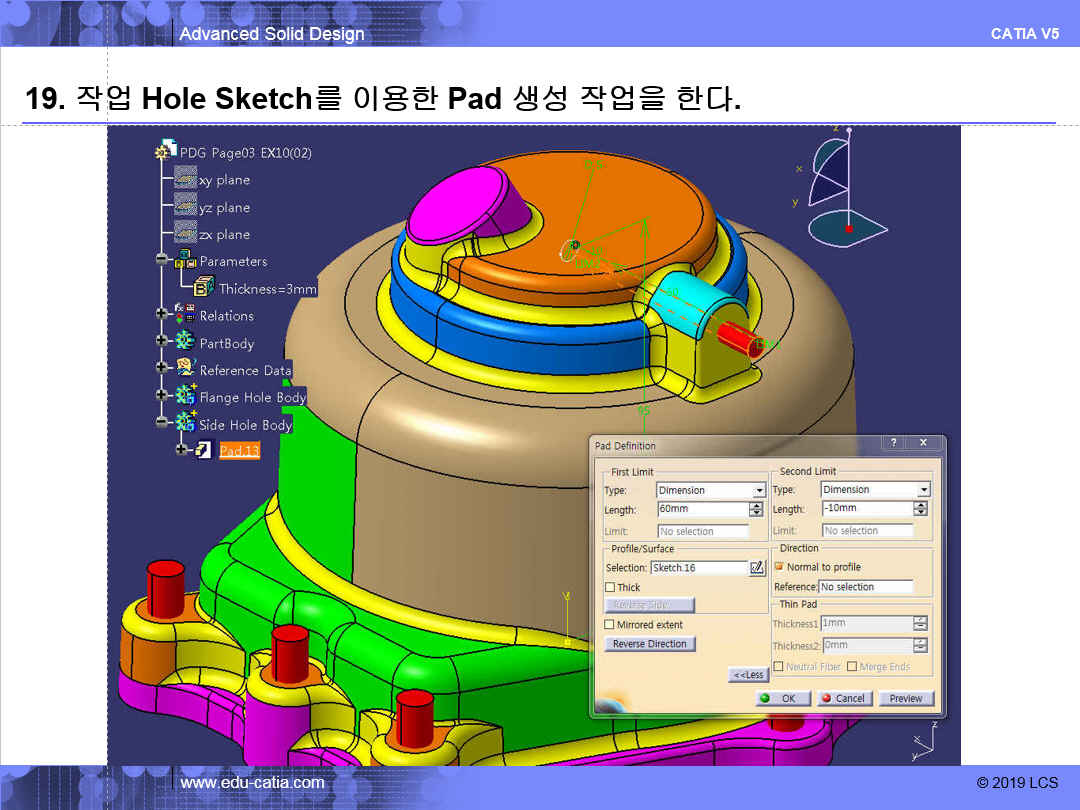The height and width of the screenshot is (810, 1080).
Task: Open the First Limit Type dropdown
Action: [759, 491]
